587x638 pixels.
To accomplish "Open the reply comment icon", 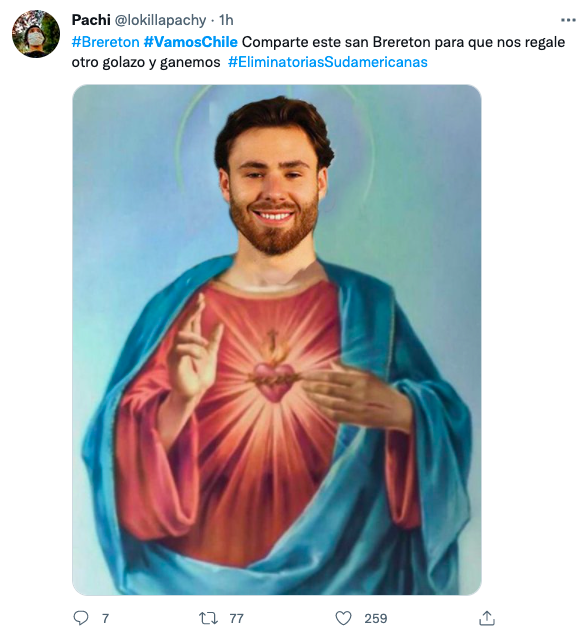I will 81,618.
